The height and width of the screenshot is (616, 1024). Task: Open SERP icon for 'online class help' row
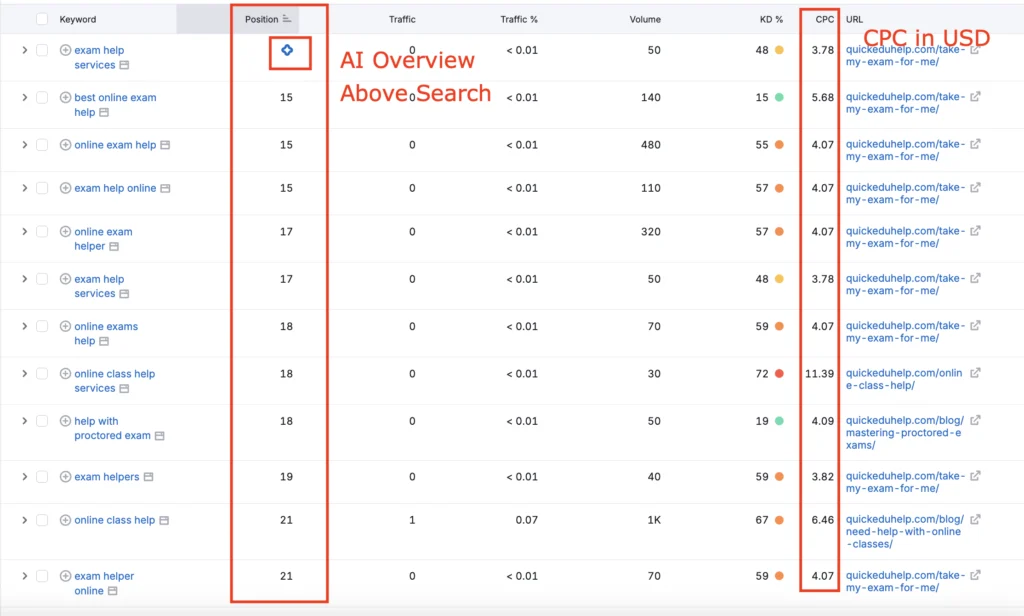tap(164, 521)
